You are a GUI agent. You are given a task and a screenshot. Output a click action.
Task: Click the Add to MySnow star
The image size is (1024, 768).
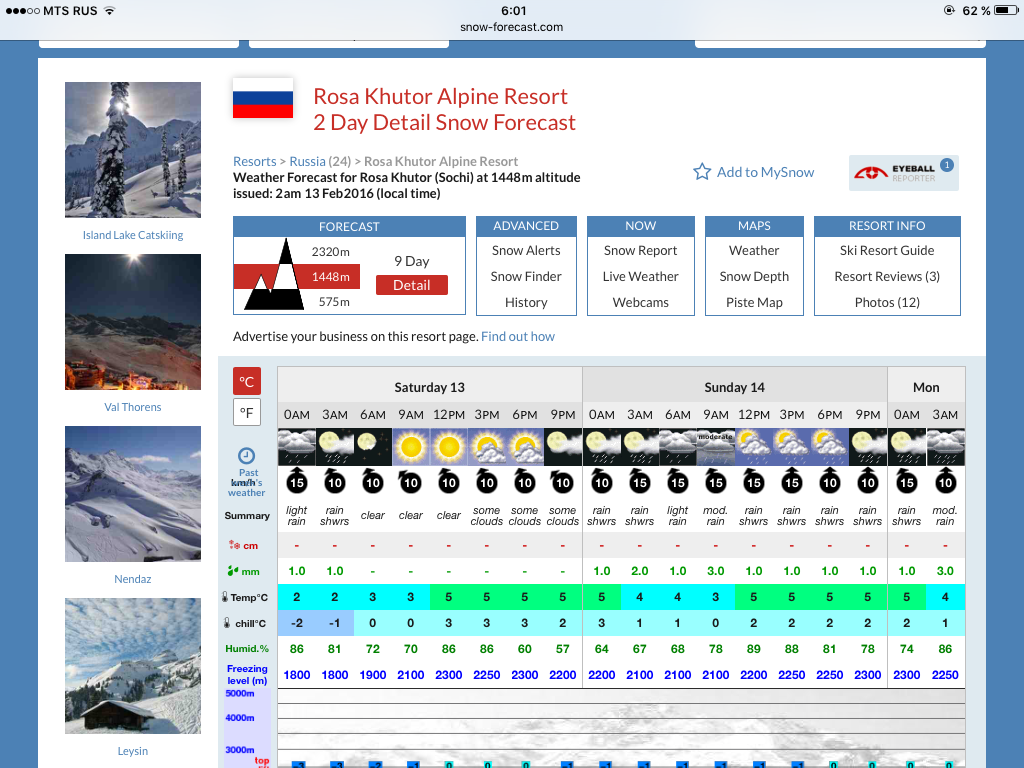tap(702, 172)
